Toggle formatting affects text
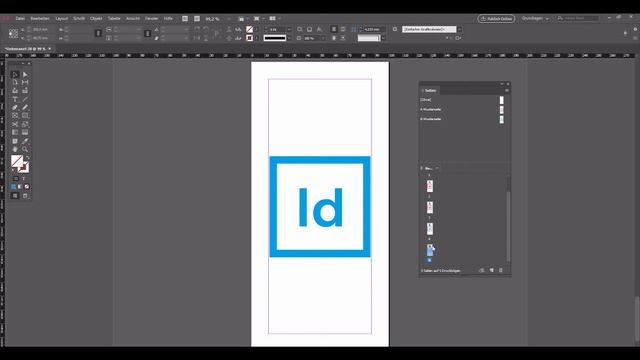Image resolution: width=640 pixels, height=360 pixels. click(23, 179)
